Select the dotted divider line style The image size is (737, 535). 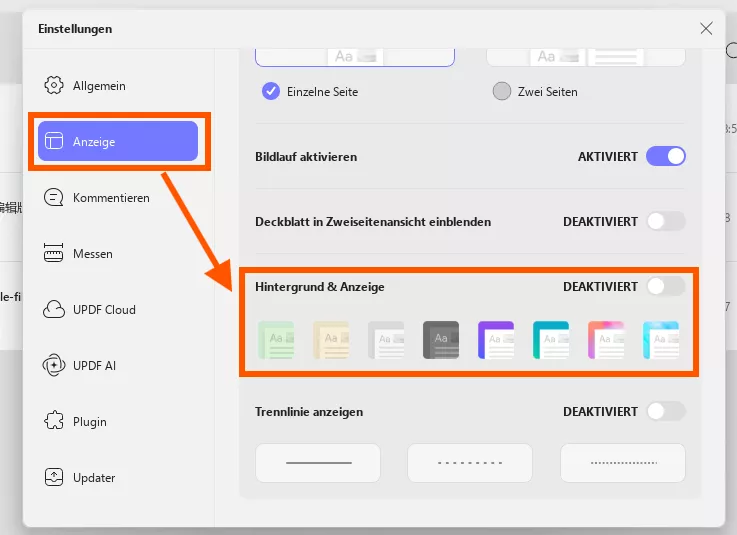pyautogui.click(x=623, y=463)
